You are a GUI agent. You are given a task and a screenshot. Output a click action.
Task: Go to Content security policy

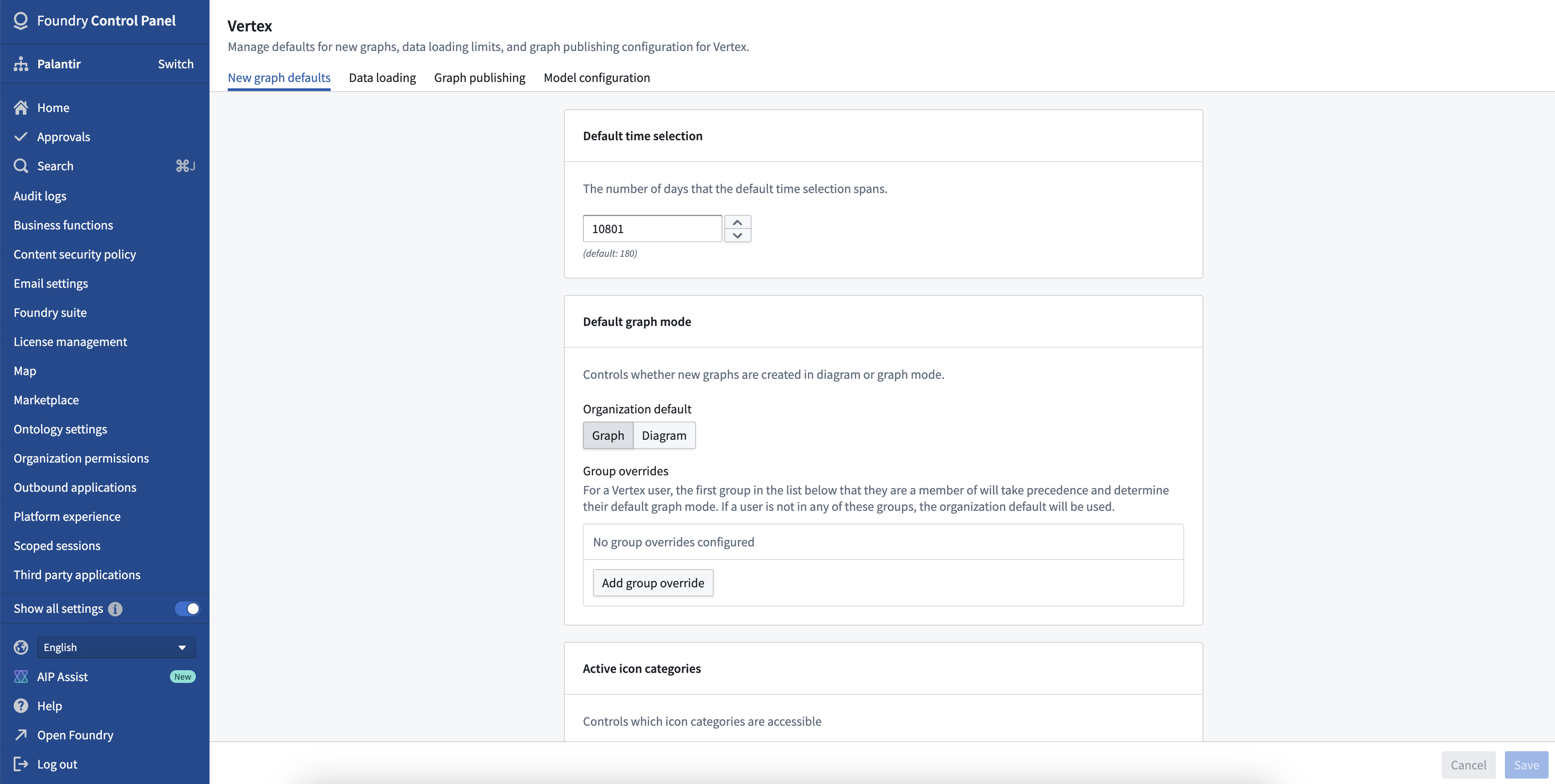[x=75, y=254]
